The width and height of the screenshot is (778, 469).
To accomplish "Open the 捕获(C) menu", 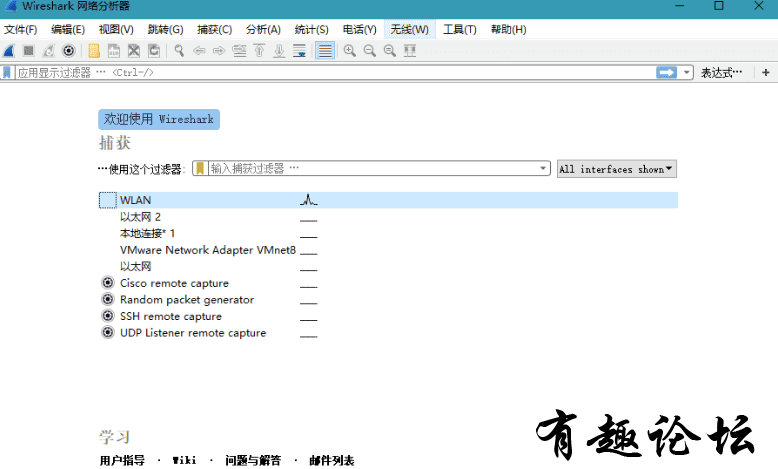I will click(214, 29).
